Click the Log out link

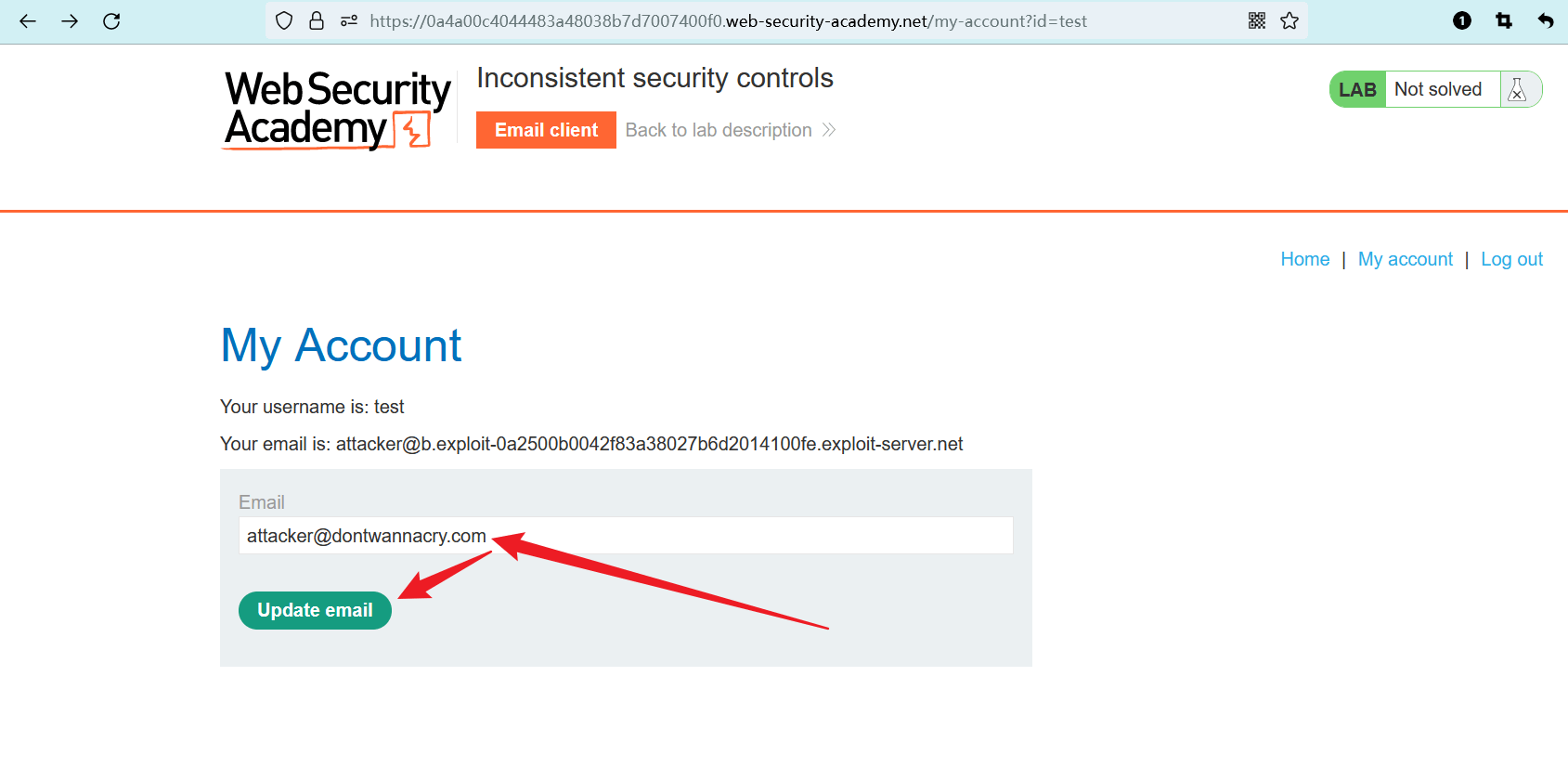tap(1511, 259)
